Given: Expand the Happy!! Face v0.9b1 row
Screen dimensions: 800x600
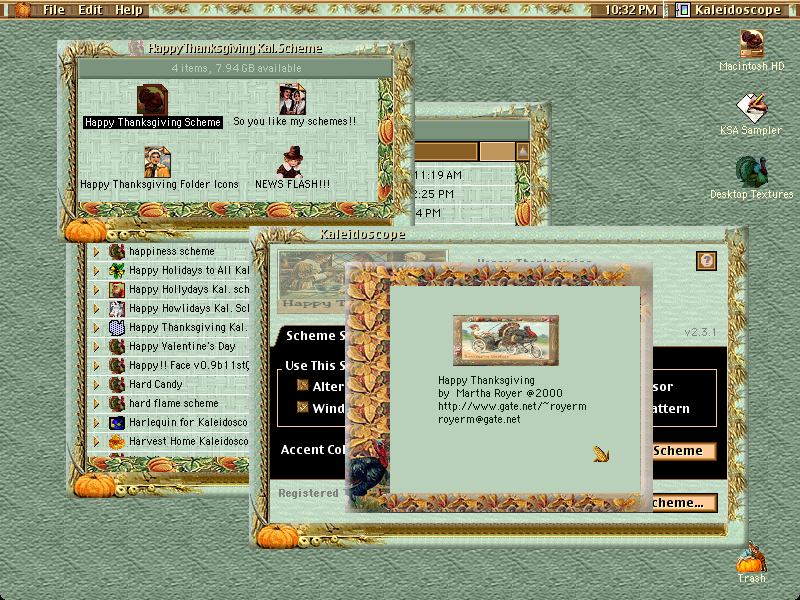Looking at the screenshot, I should tap(96, 366).
